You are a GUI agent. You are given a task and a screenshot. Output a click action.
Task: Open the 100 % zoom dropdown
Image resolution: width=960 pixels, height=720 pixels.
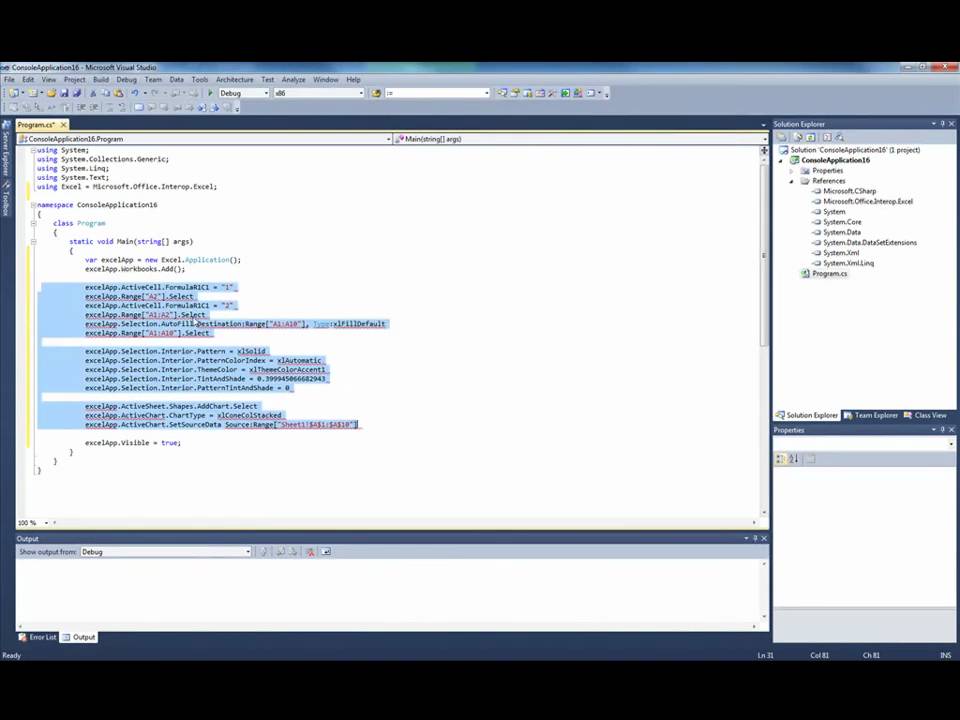pyautogui.click(x=47, y=523)
